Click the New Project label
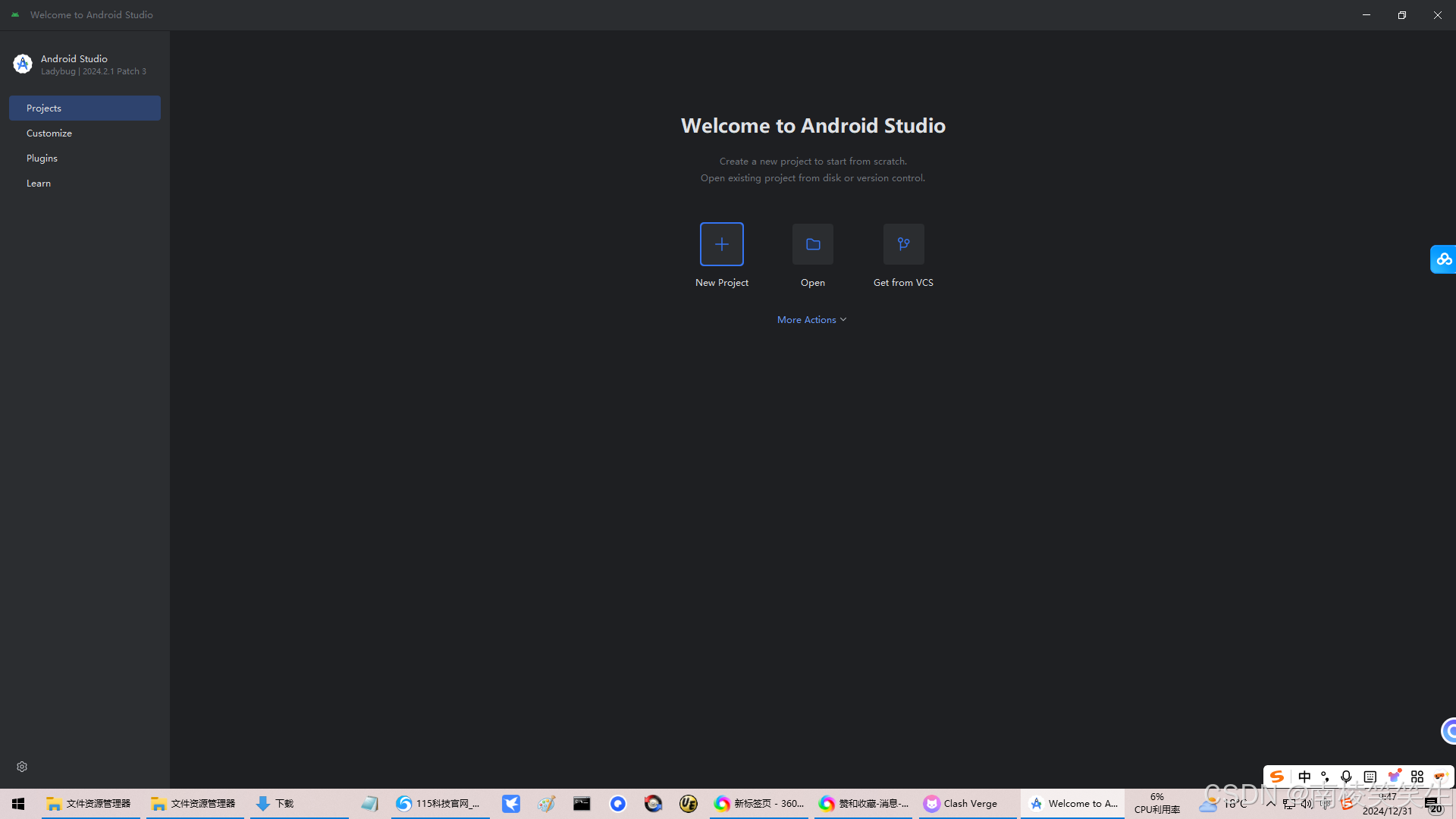Image resolution: width=1456 pixels, height=819 pixels. point(721,282)
